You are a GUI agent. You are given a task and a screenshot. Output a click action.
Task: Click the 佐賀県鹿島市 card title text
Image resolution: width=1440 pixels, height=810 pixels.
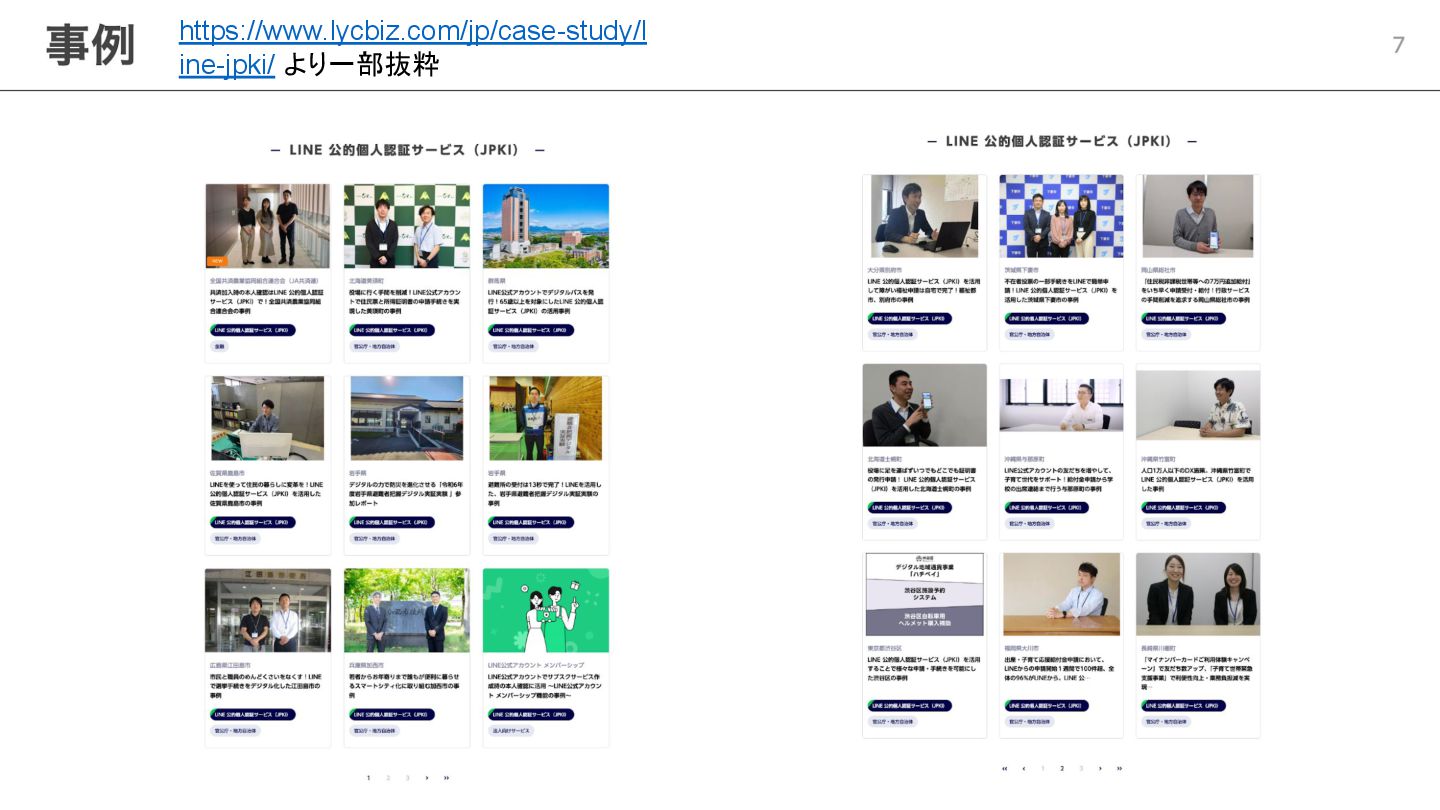tap(267, 492)
